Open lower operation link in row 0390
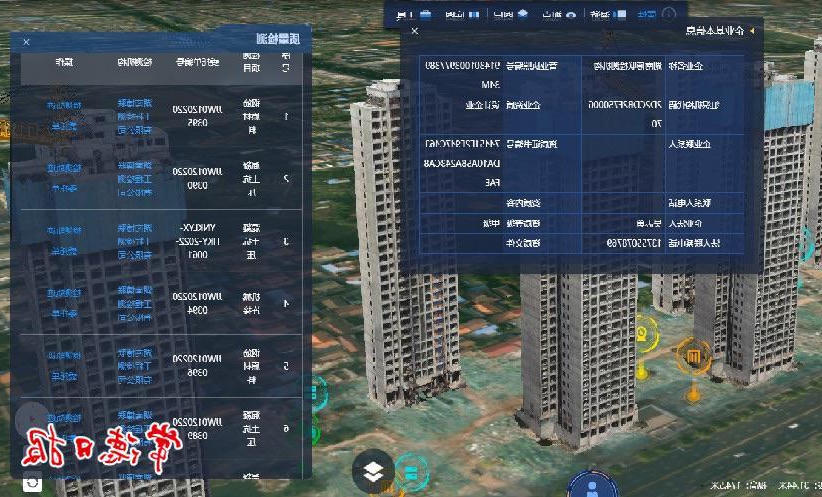Screen dimensions: 822x497 pyautogui.click(x=64, y=188)
